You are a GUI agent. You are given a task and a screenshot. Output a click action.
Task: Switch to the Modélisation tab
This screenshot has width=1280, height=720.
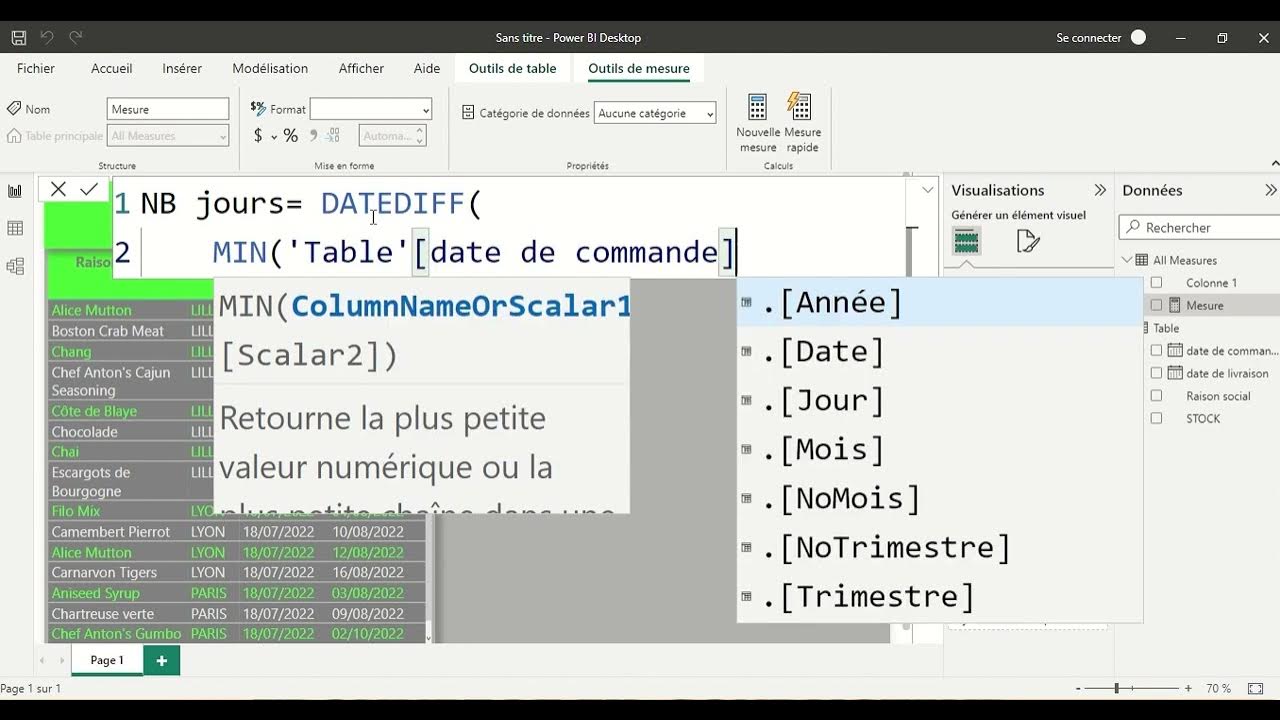270,68
